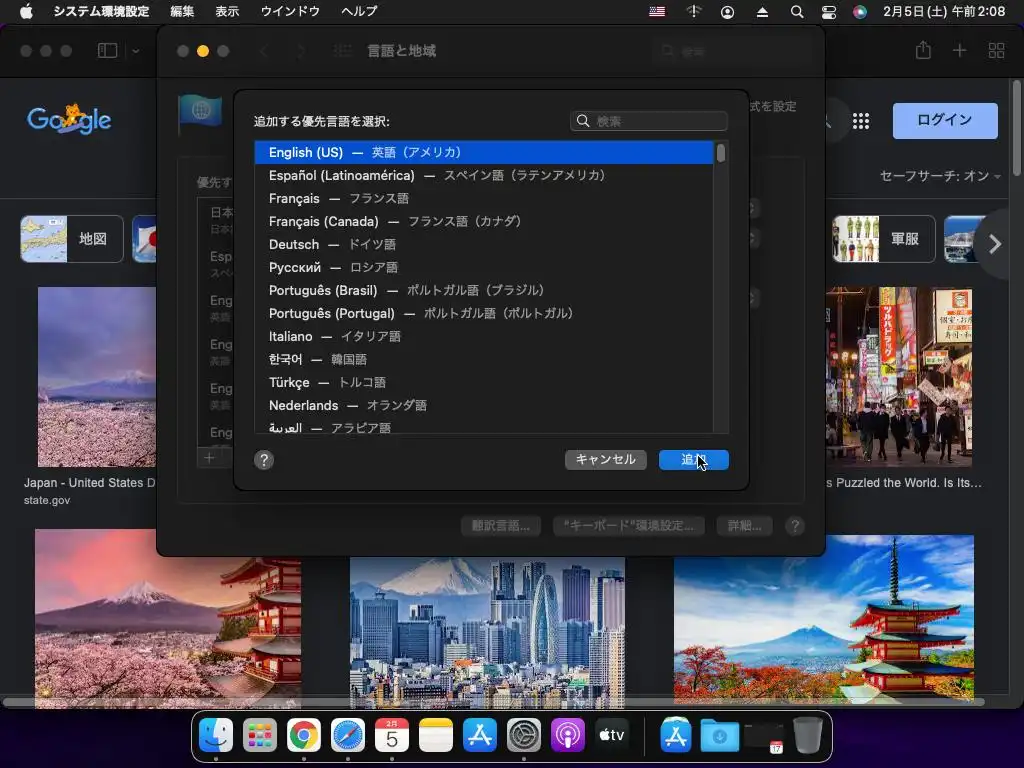Image resolution: width=1024 pixels, height=768 pixels.
Task: Open Apple TV from the Dock
Action: [612, 735]
